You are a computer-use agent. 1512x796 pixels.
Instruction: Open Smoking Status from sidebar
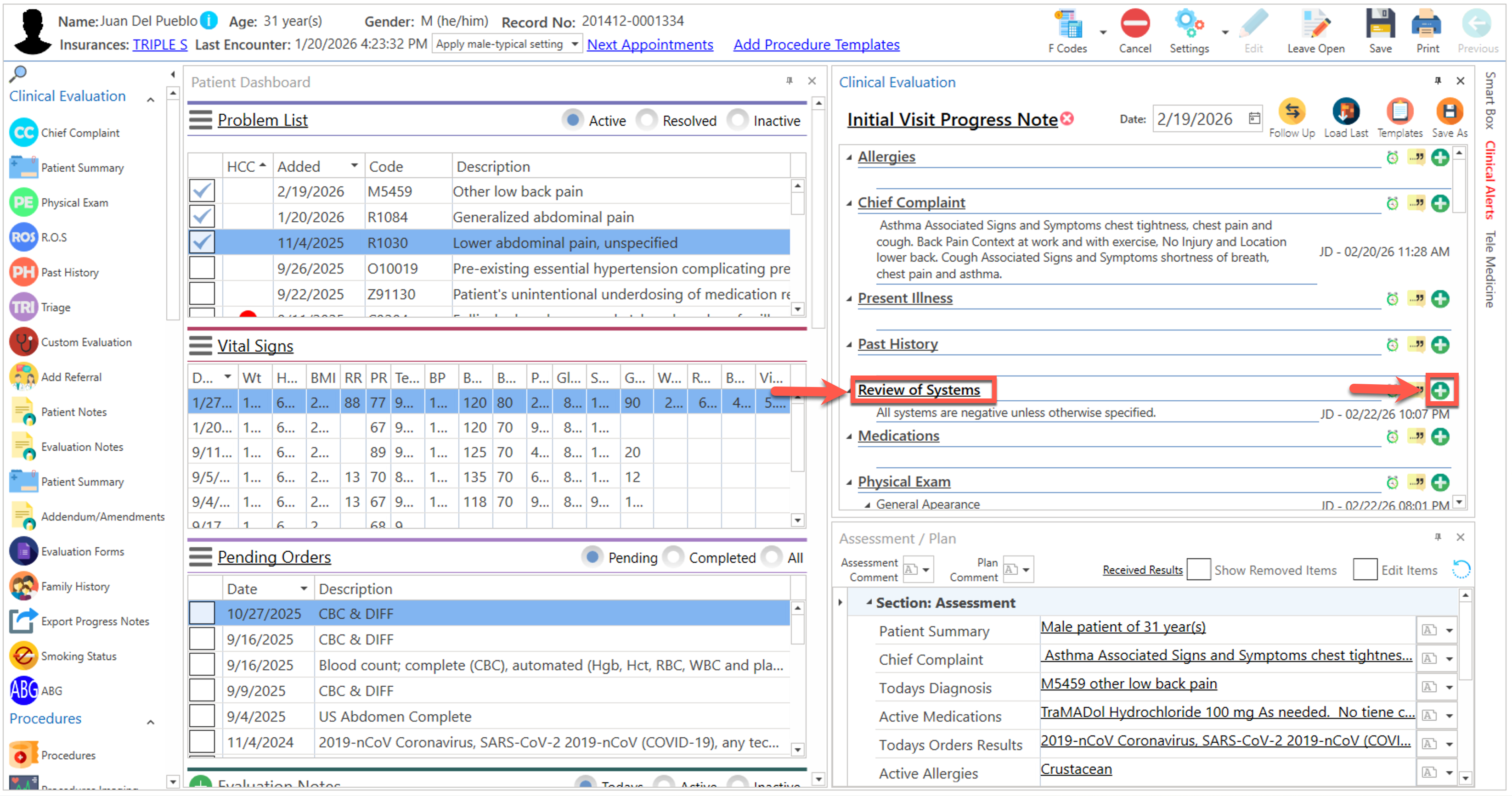tap(78, 656)
